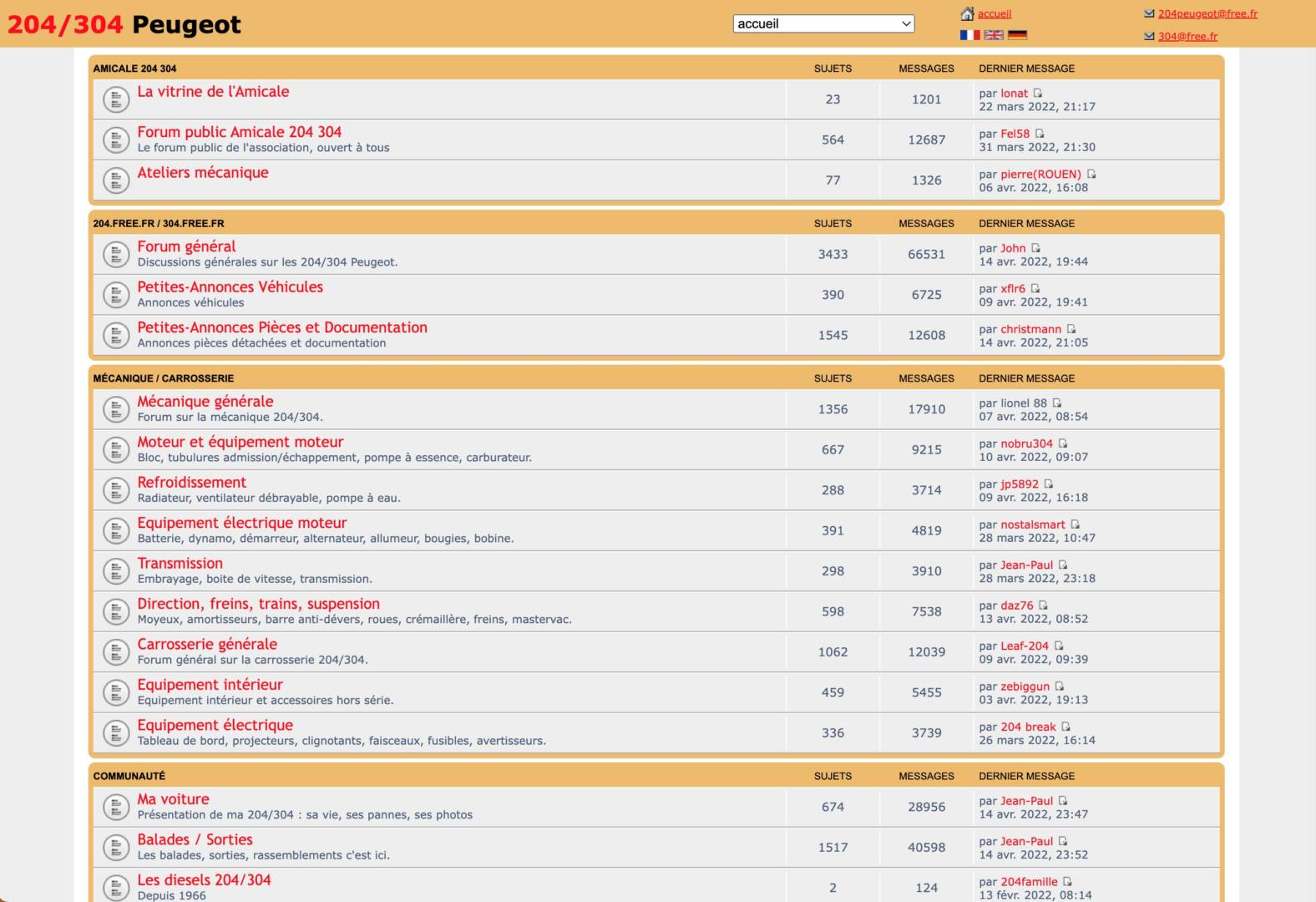Open Moteur et équipement moteur forum
Viewport: 1316px width, 902px height.
(x=240, y=442)
